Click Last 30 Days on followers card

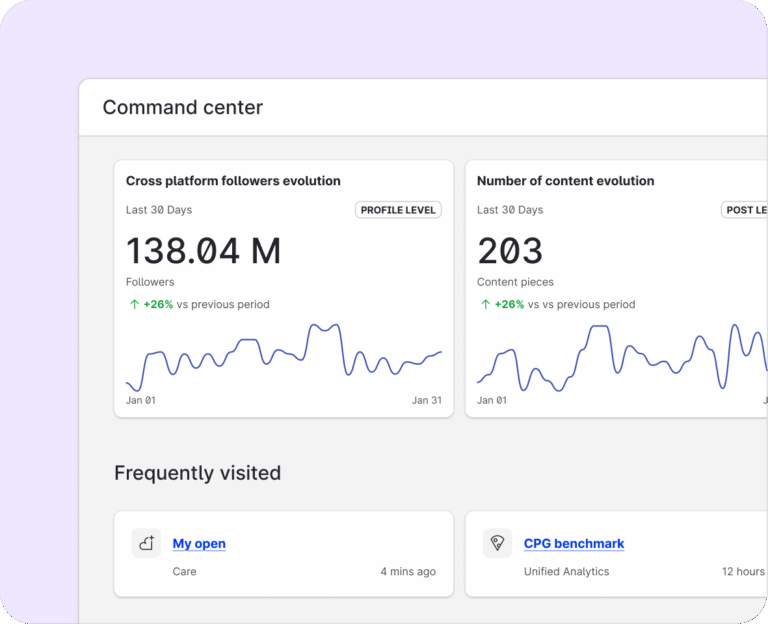click(159, 210)
